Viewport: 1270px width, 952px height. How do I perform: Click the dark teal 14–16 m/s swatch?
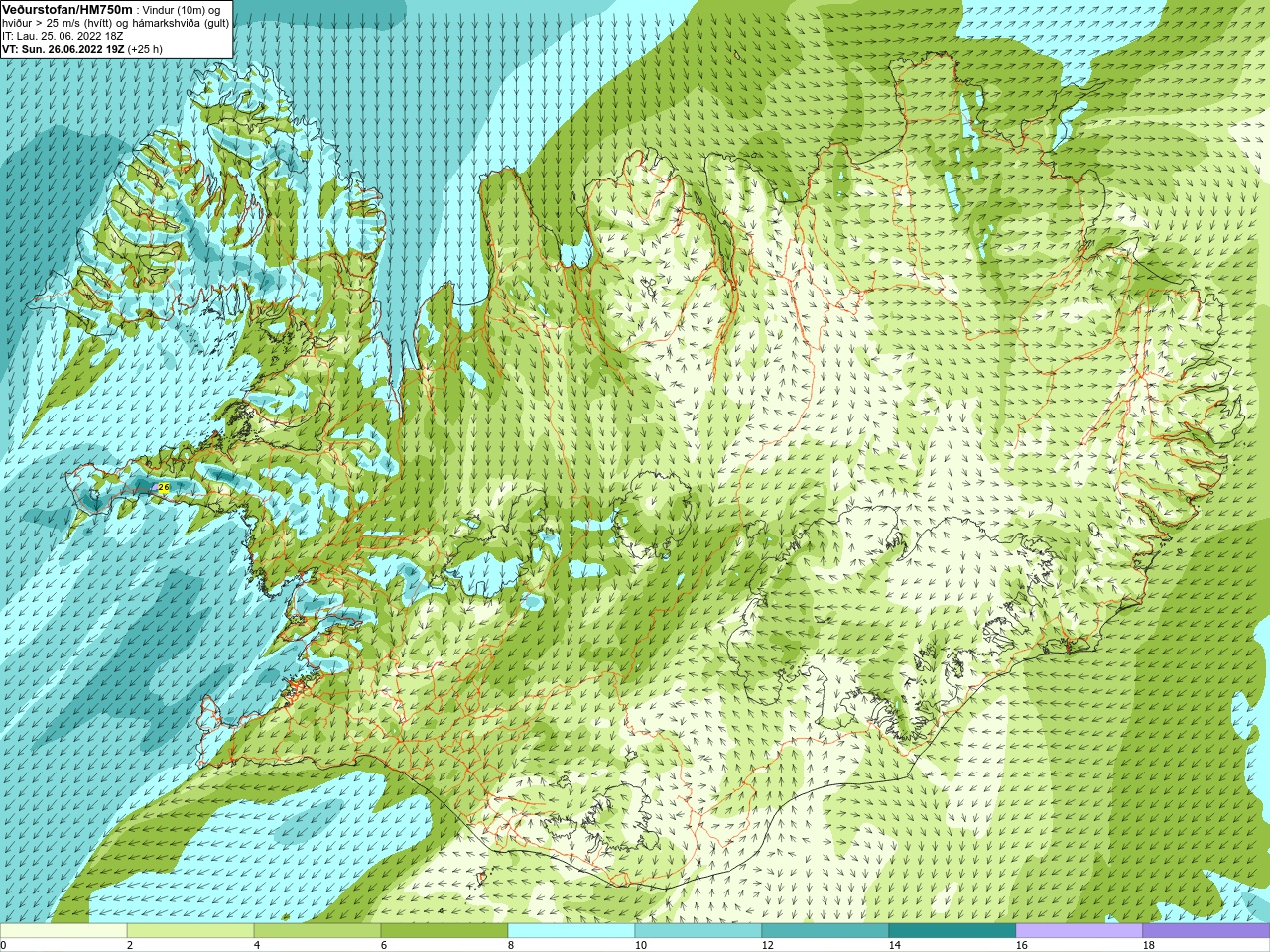point(952,931)
